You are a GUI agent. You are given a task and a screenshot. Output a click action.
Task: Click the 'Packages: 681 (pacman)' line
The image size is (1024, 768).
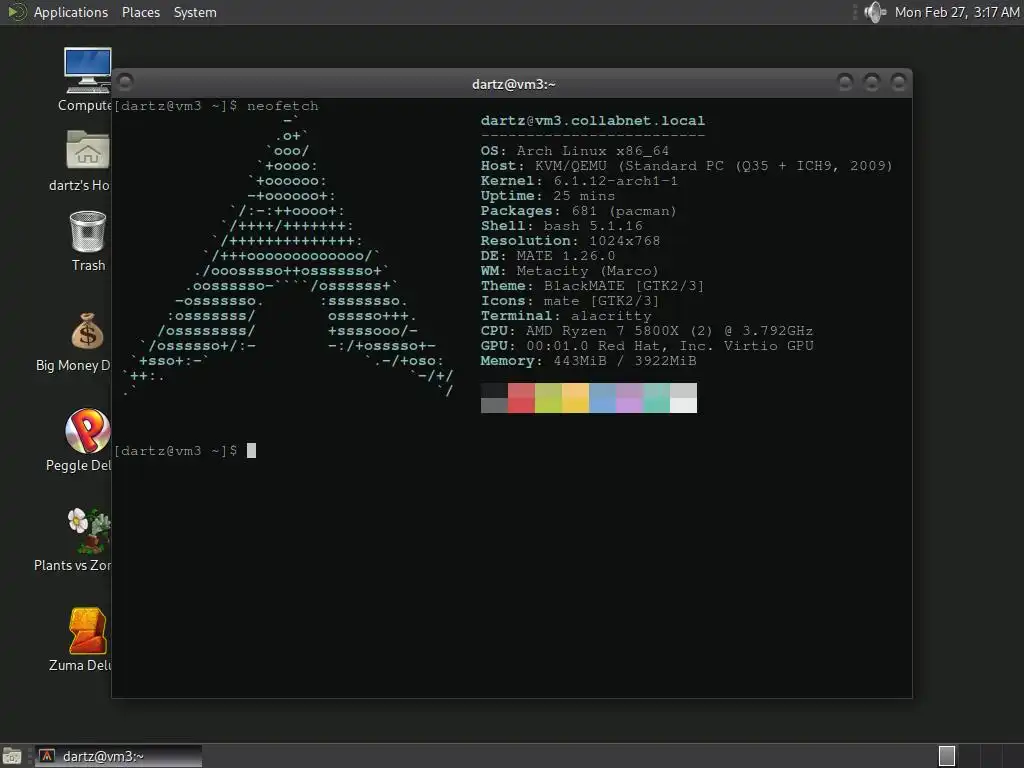click(x=579, y=211)
